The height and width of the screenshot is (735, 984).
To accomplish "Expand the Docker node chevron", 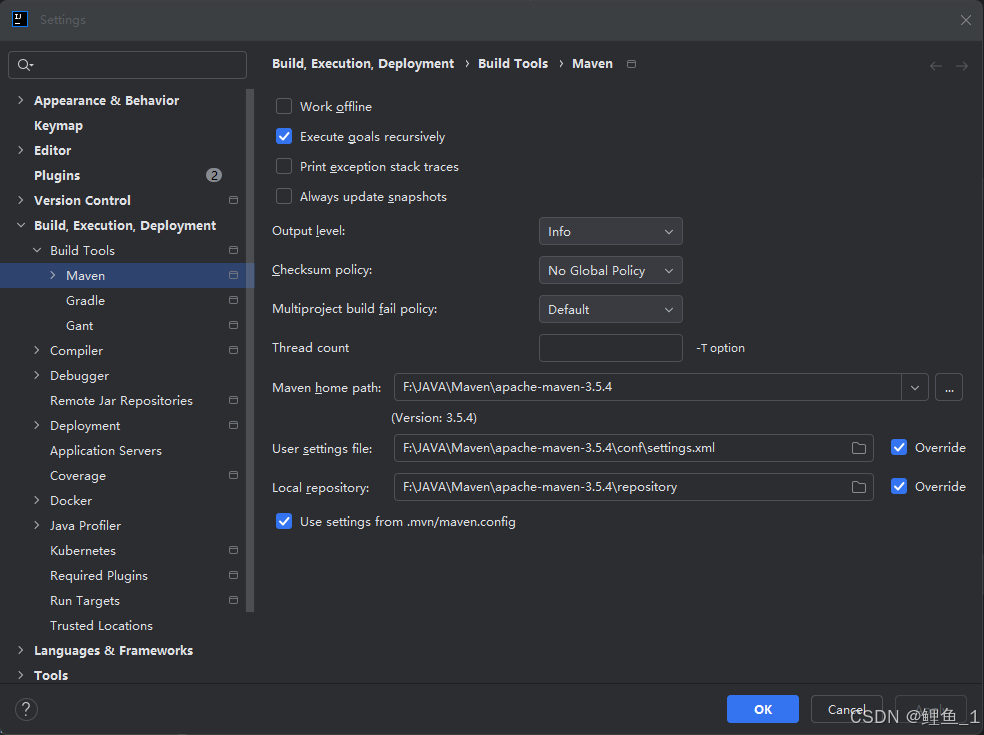I will [36, 500].
